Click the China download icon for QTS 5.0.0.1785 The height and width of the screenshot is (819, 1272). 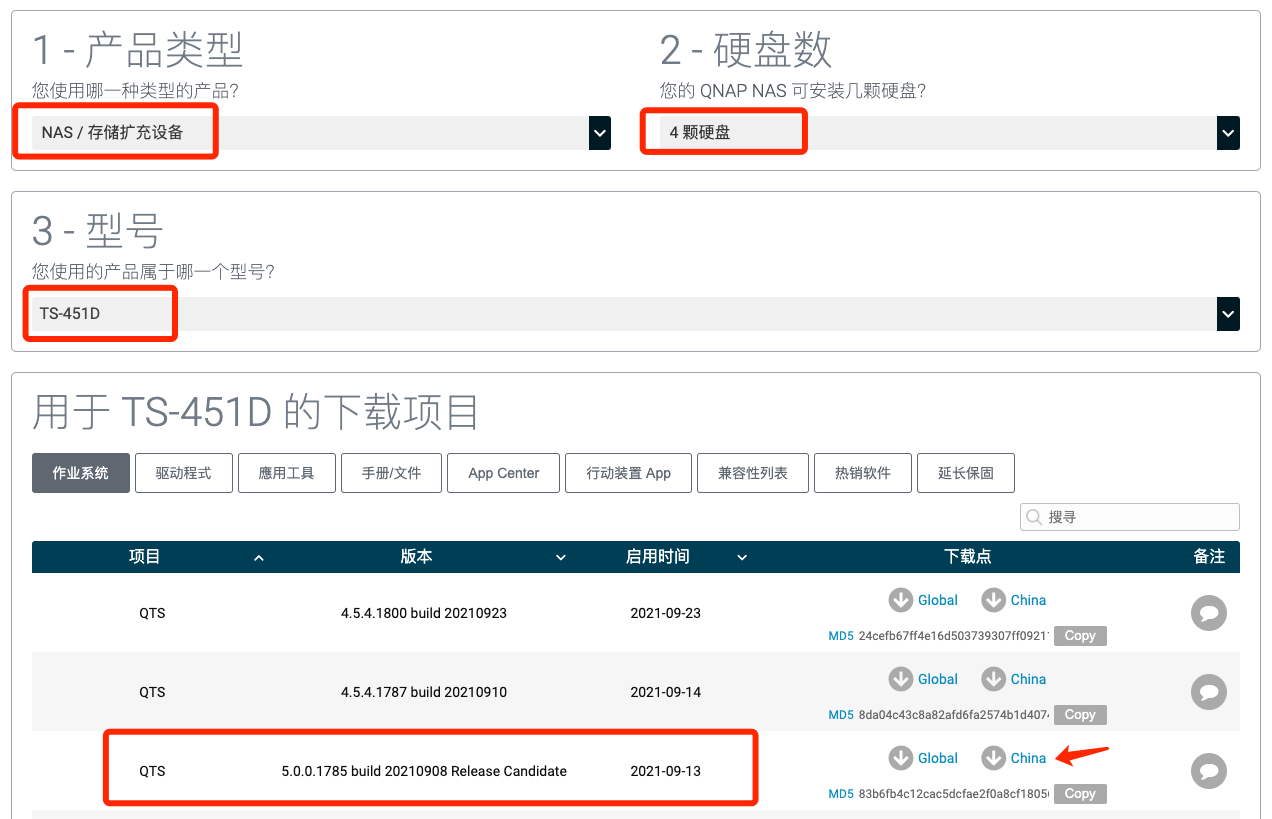(x=993, y=758)
